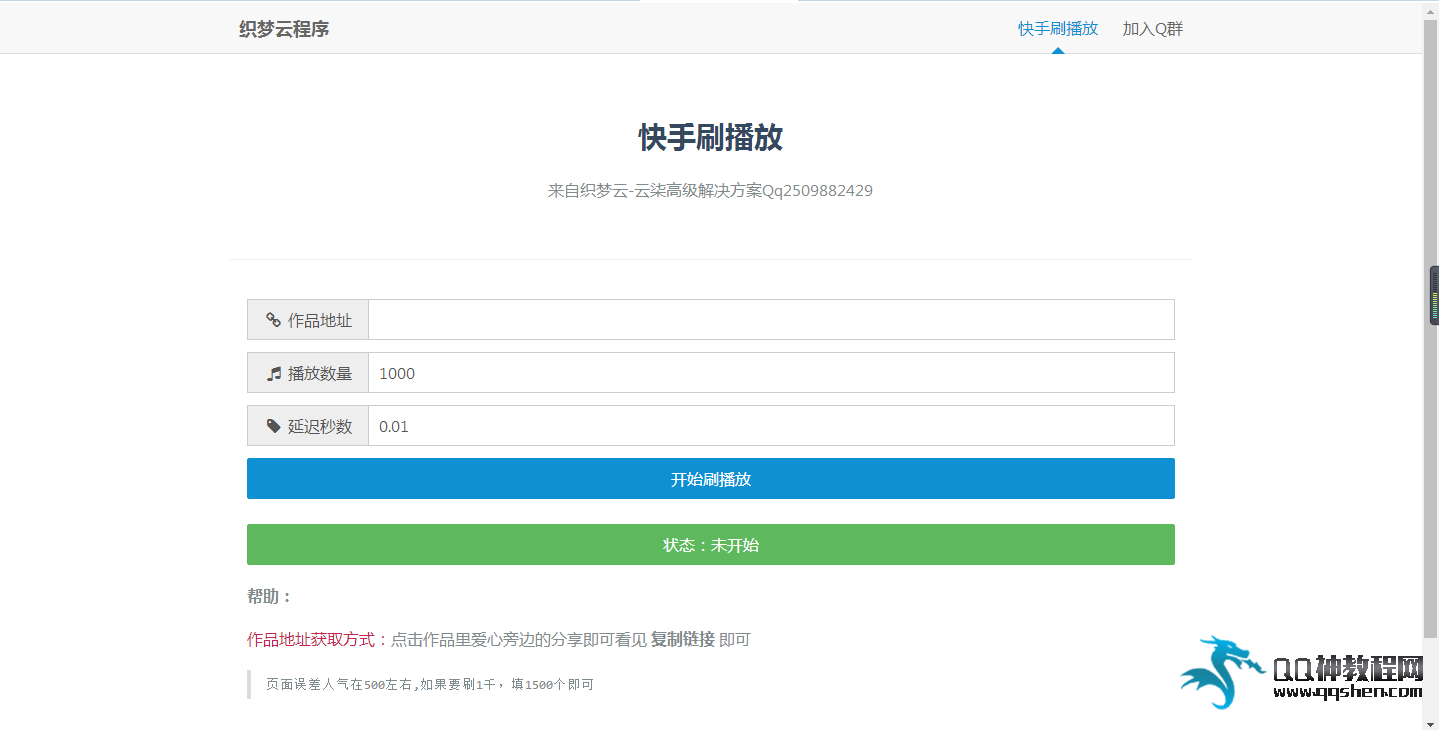Click the music note icon beside 播放数量
1439x730 pixels.
point(274,373)
